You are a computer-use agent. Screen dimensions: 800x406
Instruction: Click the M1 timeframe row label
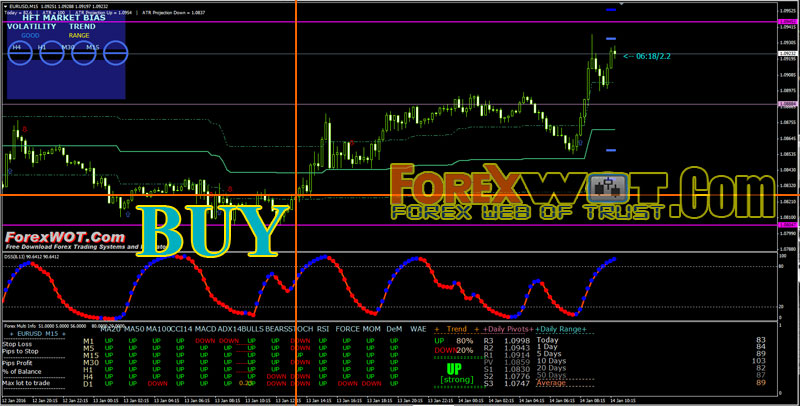pyautogui.click(x=88, y=341)
